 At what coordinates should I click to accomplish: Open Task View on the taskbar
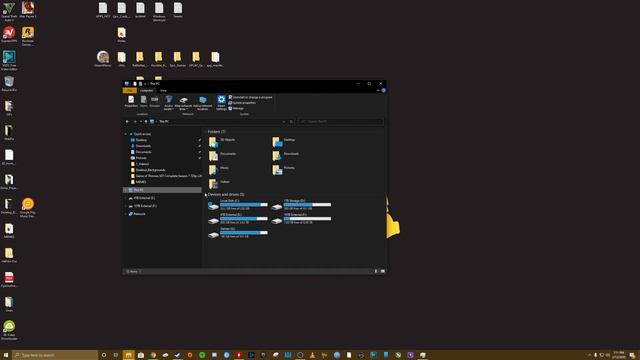click(x=116, y=355)
